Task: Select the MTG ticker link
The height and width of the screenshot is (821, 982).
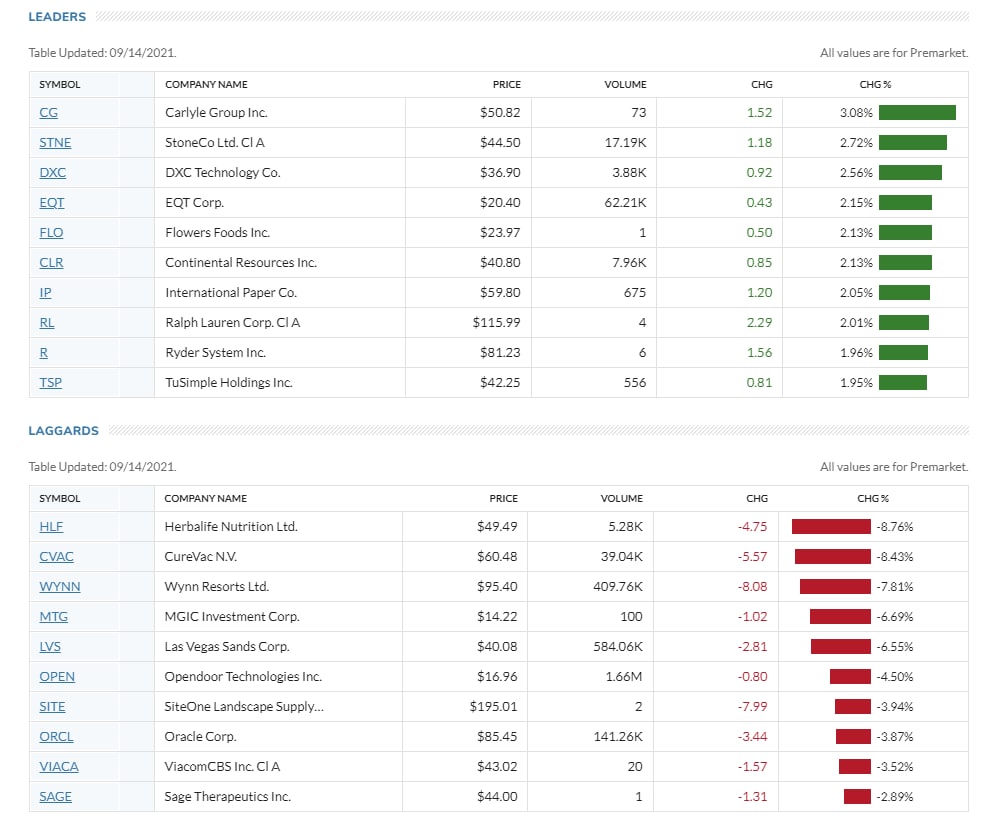Action: [x=53, y=617]
